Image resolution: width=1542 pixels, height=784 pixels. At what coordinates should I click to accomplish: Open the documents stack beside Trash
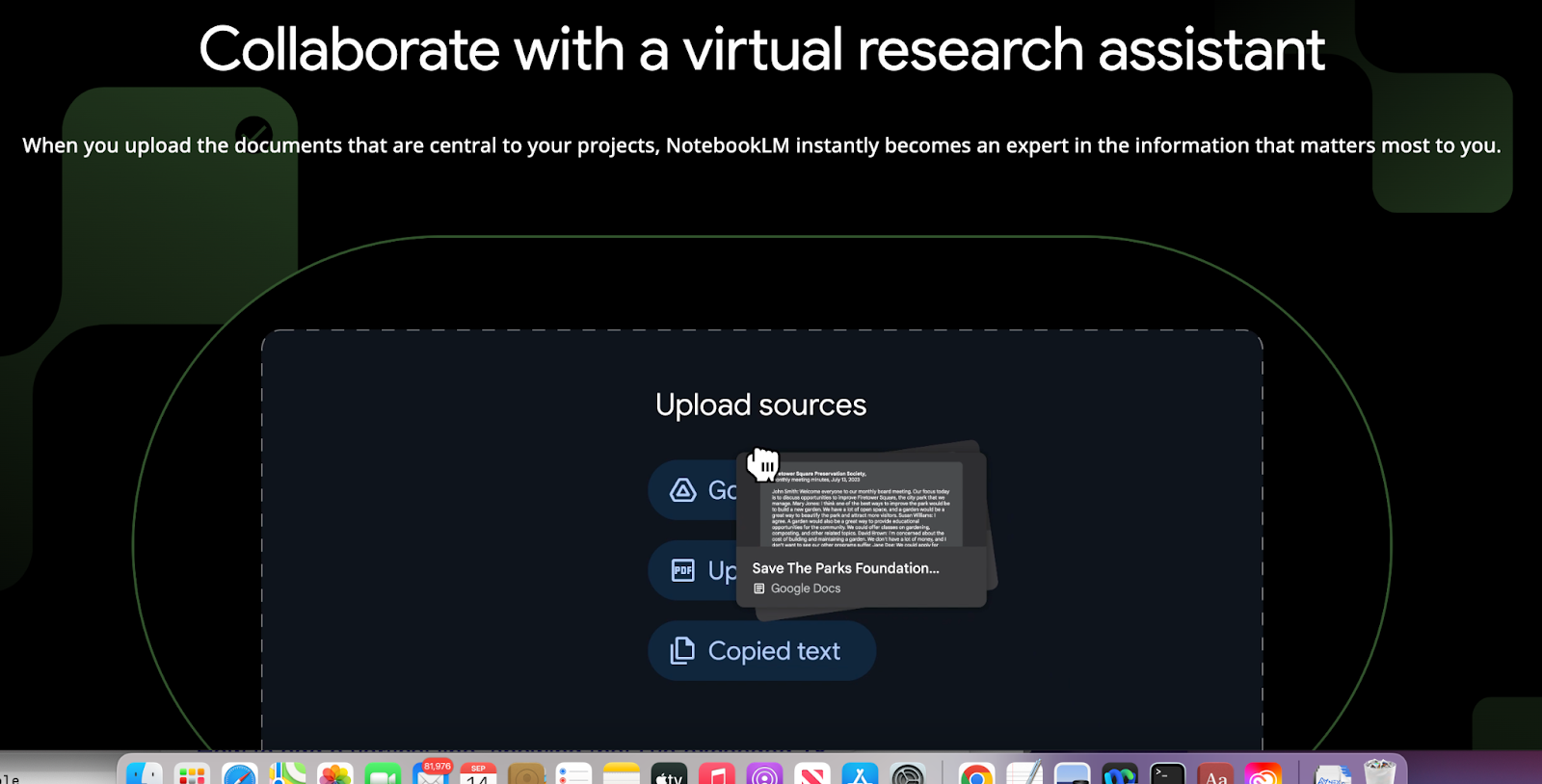pyautogui.click(x=1333, y=773)
